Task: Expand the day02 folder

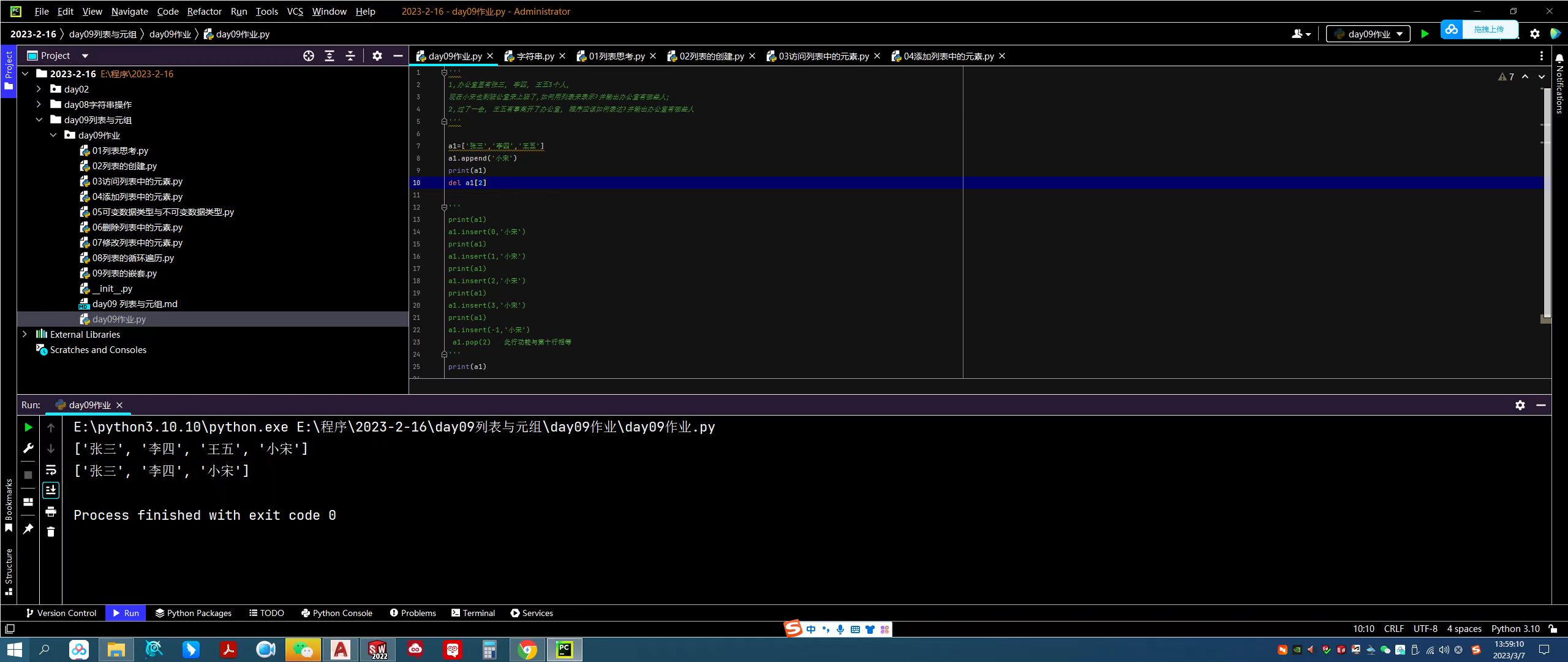Action: click(x=39, y=89)
